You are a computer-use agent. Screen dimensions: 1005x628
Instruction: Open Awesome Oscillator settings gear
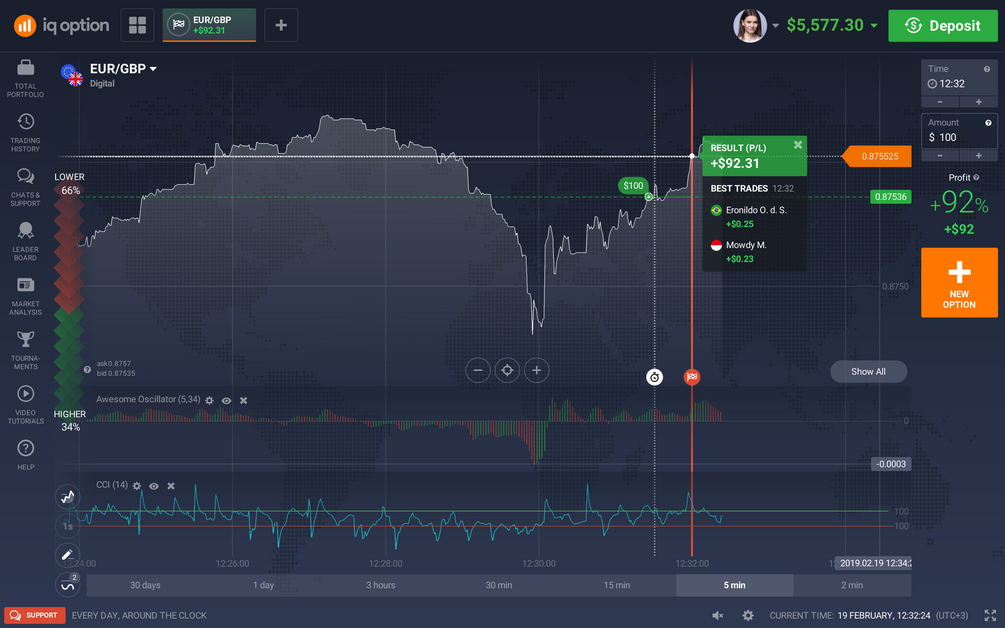coord(210,401)
